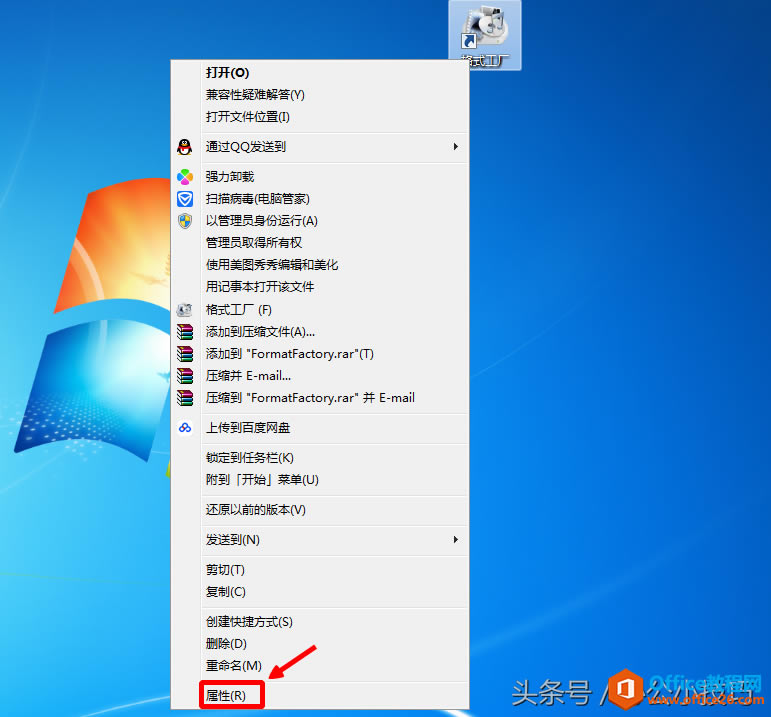771x717 pixels.
Task: Expand the 通过QQ发送到 submenu arrow
Action: (x=456, y=147)
